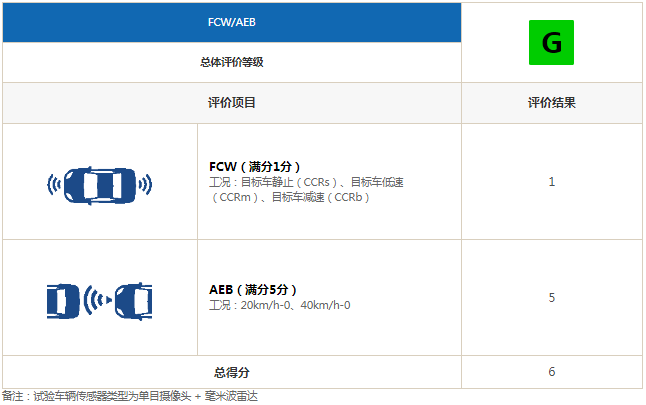The image size is (646, 405).
Task: Click the FCW（满分1分）title
Action: pyautogui.click(x=255, y=166)
